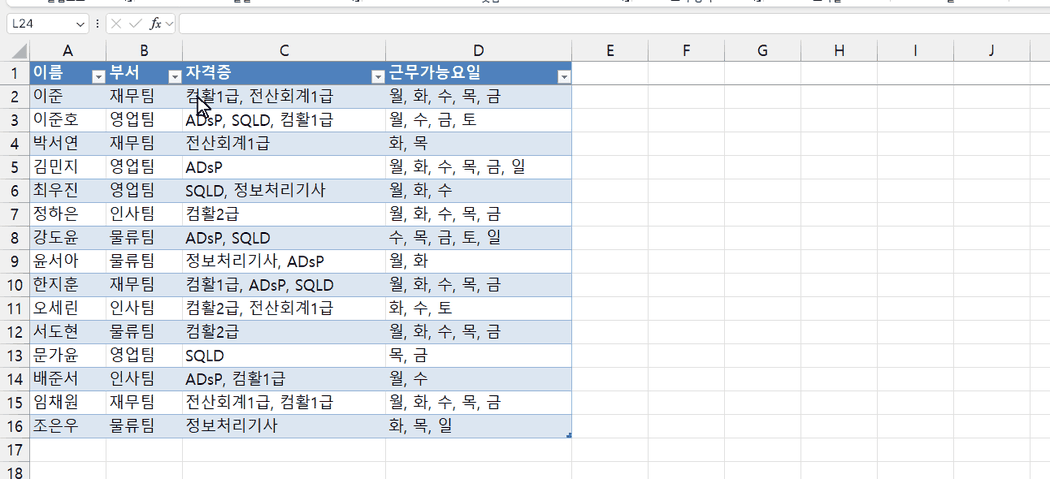
Task: Select the 부서 cell in 조은우's row
Action: point(144,425)
